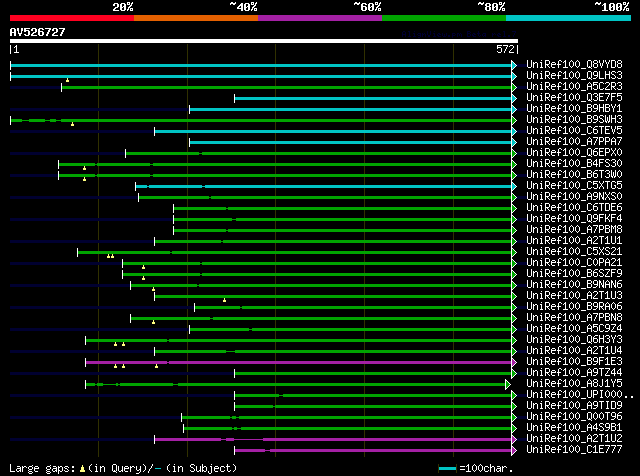
Task: Click the purple arrowhead ending the A2T1U2 row
Action: click(x=514, y=439)
